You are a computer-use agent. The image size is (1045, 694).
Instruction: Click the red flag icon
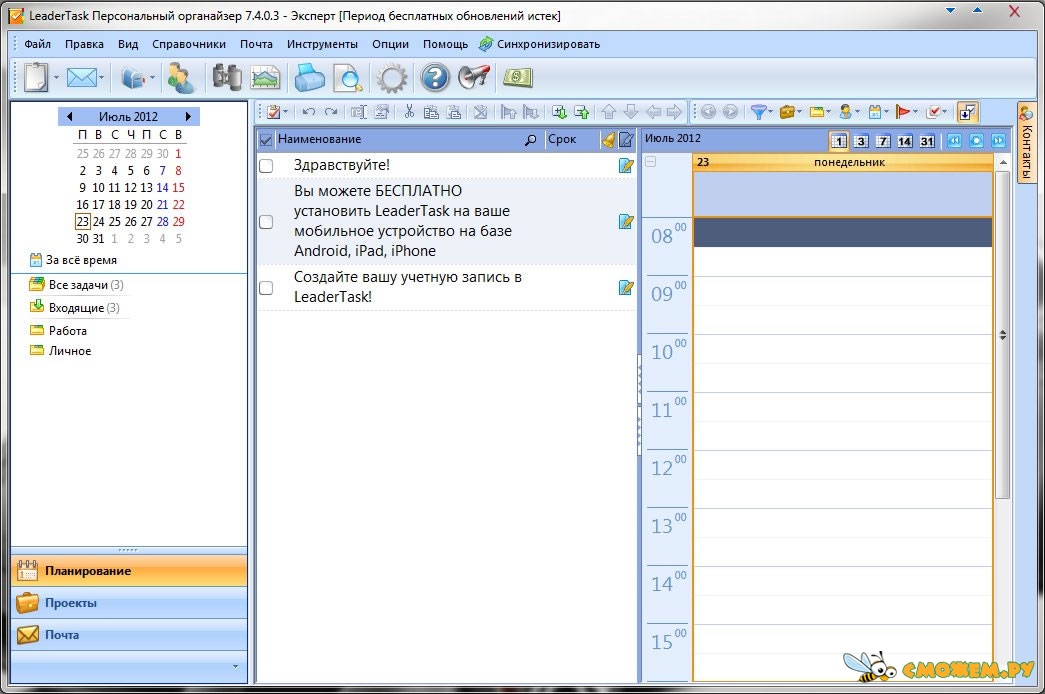902,112
